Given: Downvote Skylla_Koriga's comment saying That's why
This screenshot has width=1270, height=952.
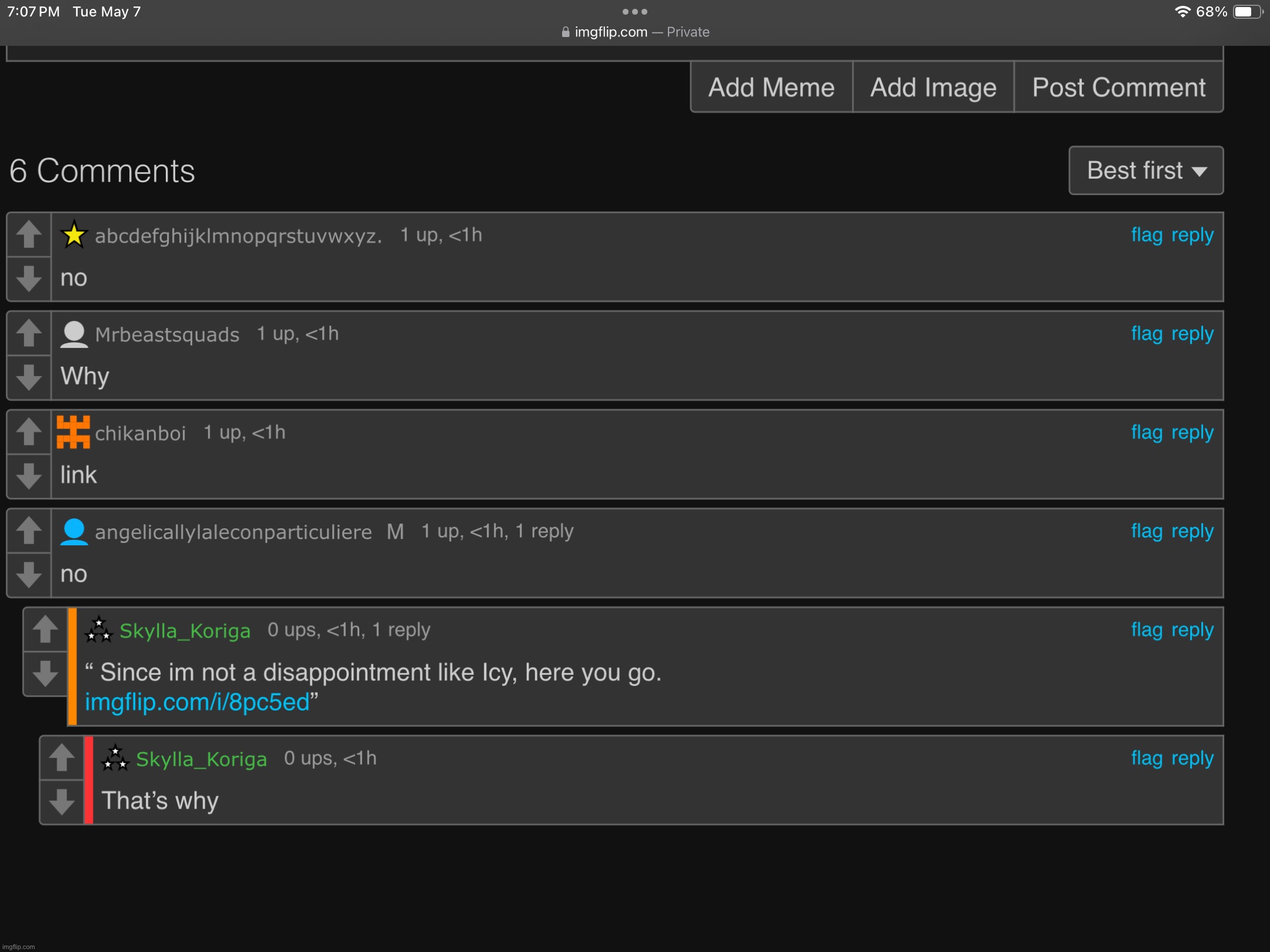Looking at the screenshot, I should tap(61, 800).
